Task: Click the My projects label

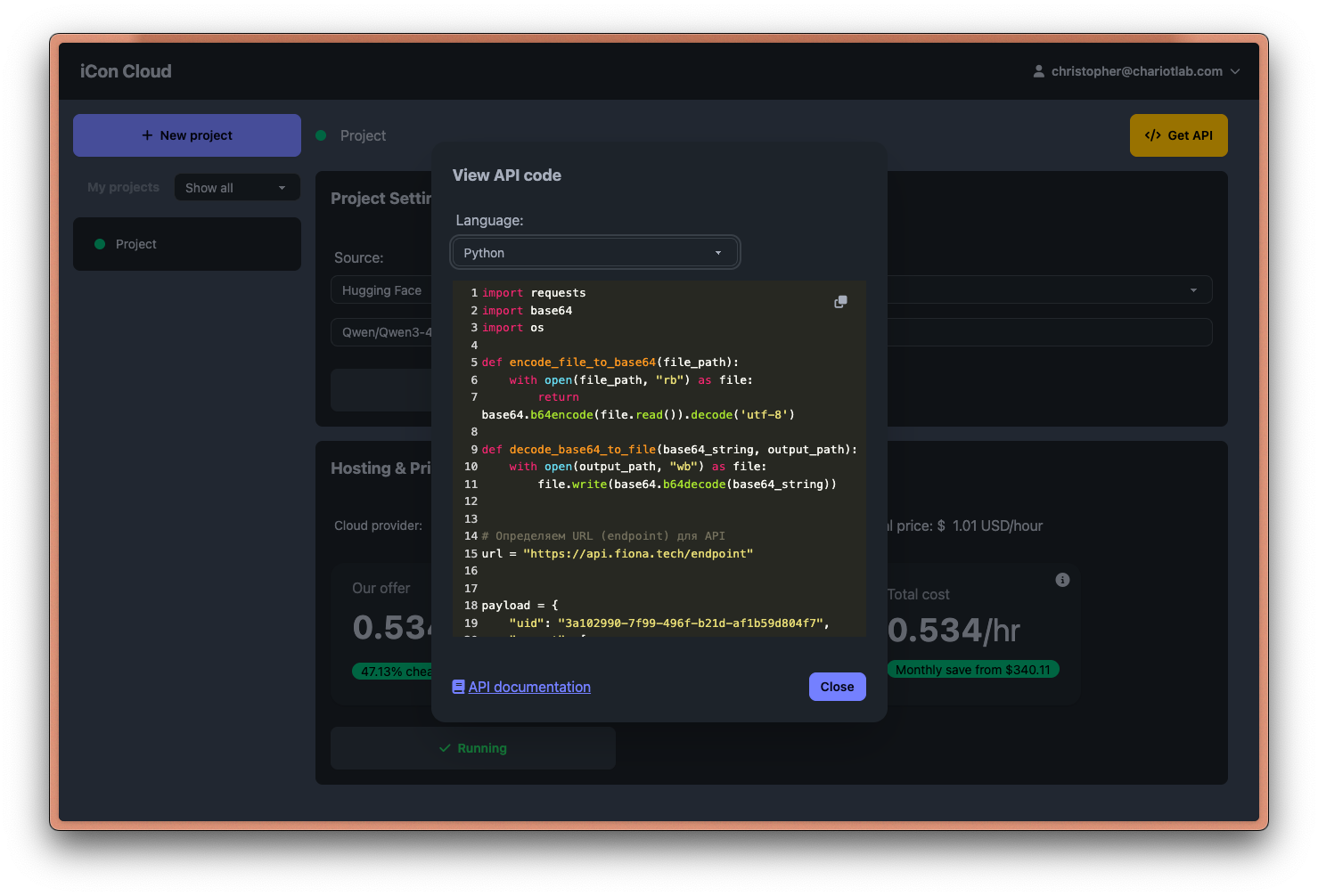Action: [x=123, y=187]
